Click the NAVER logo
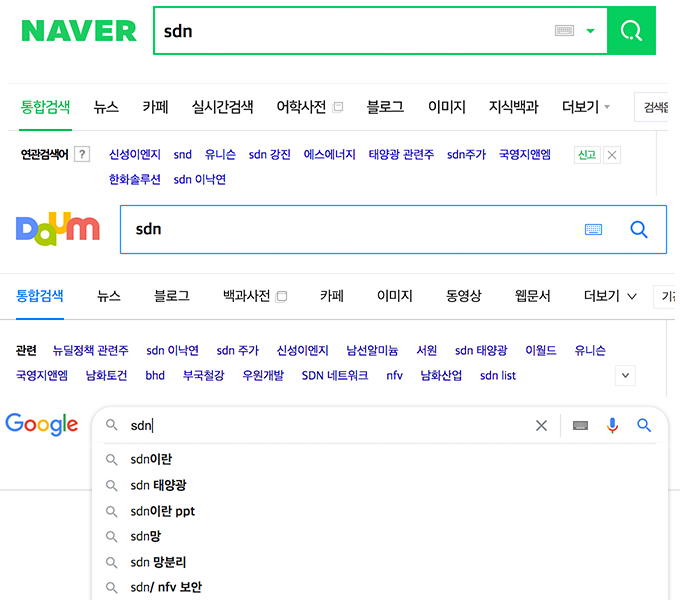 [x=79, y=31]
